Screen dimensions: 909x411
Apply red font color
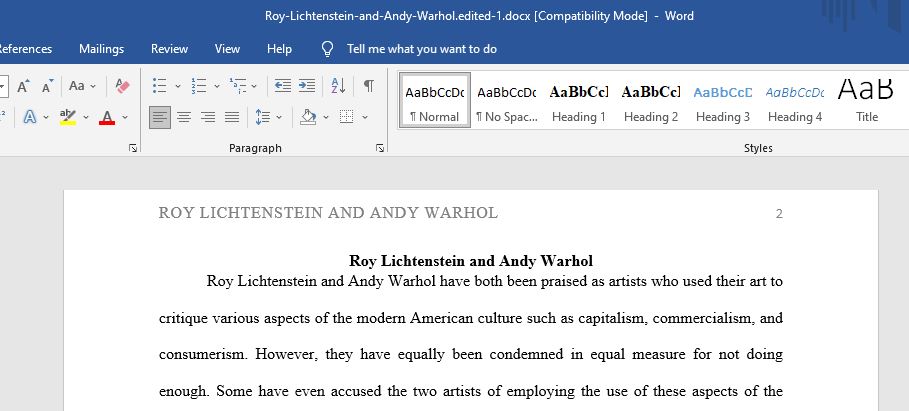[x=107, y=117]
